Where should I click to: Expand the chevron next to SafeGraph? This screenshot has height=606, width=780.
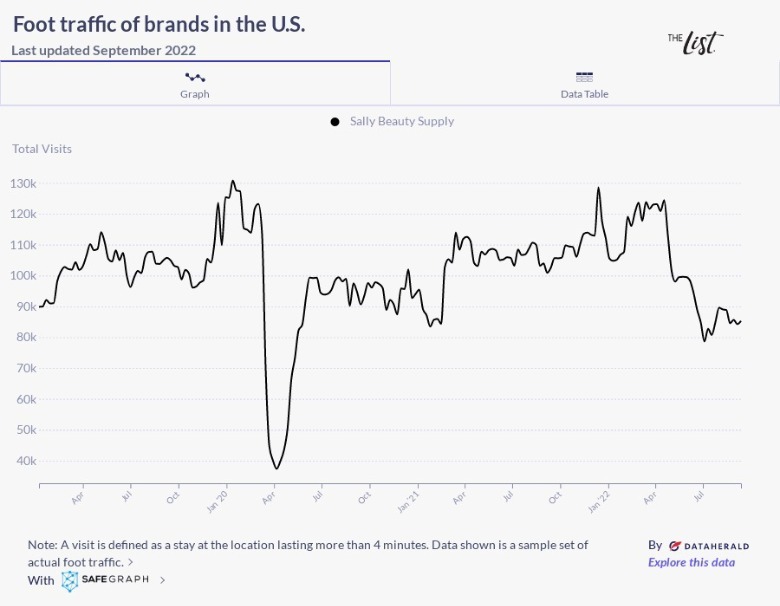tap(163, 580)
